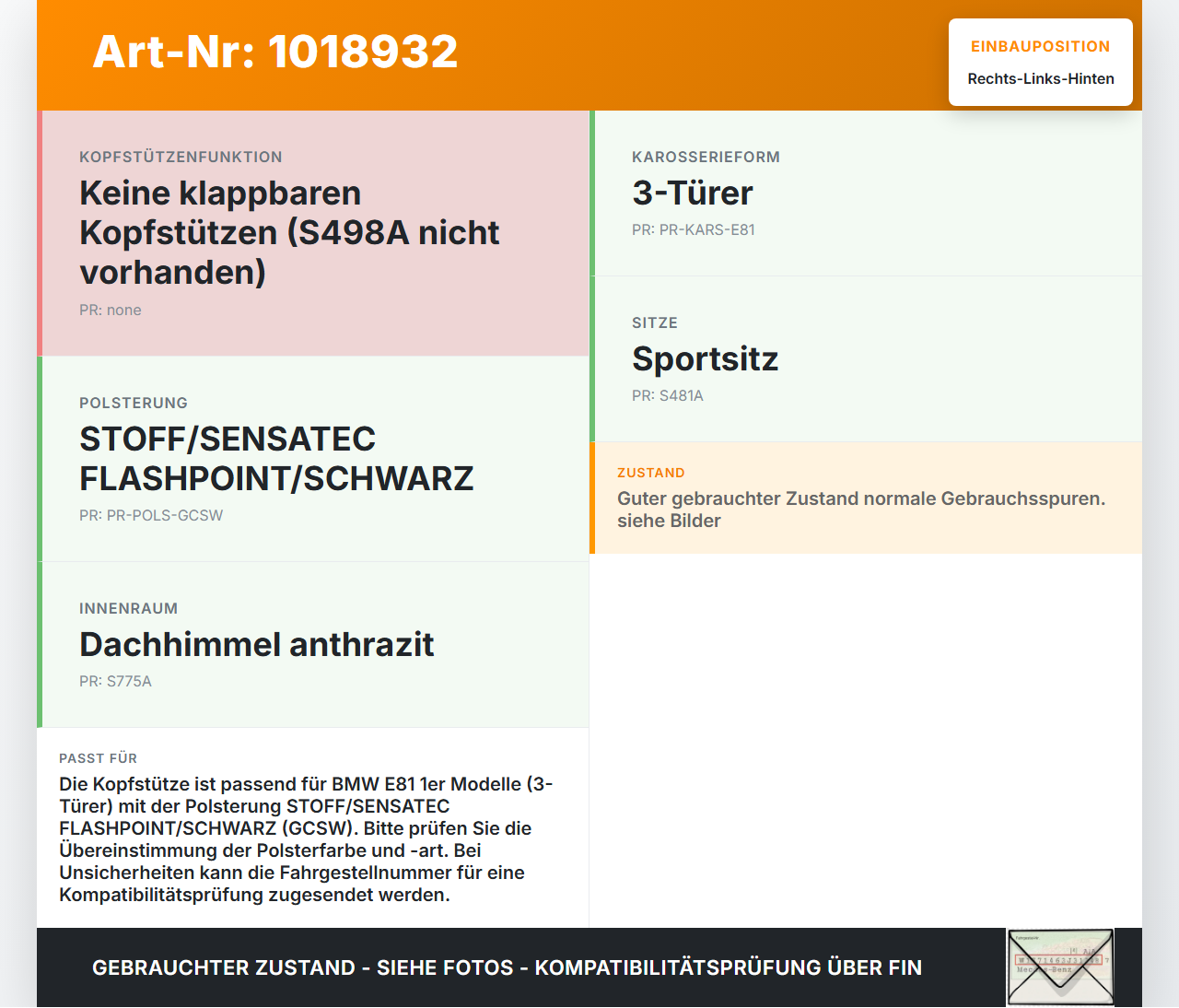Click the 'PR: S481A' code
This screenshot has width=1179, height=1008.
point(668,396)
